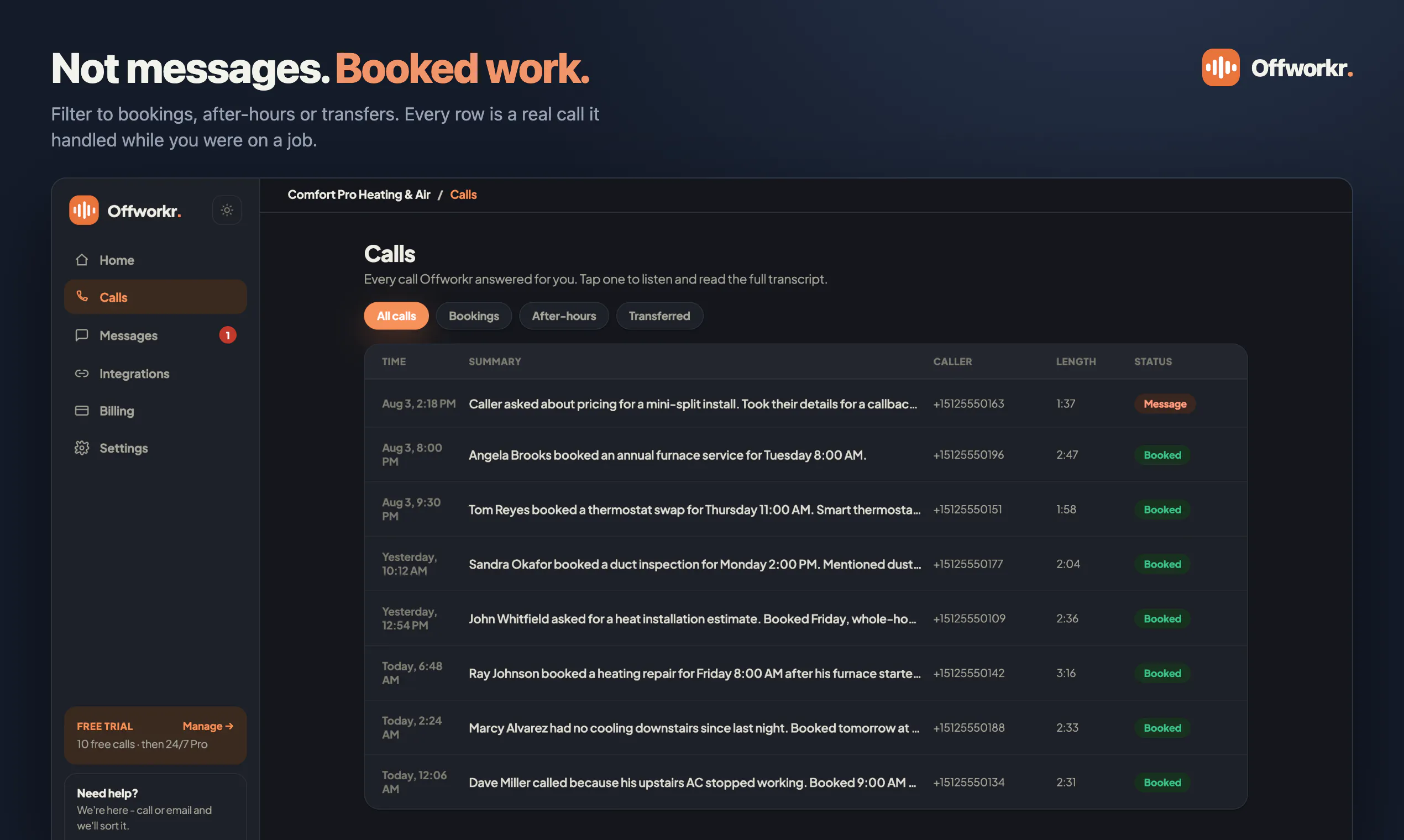Click Manage link in Free Trial card
Viewport: 1404px width, 840px height.
[x=208, y=726]
